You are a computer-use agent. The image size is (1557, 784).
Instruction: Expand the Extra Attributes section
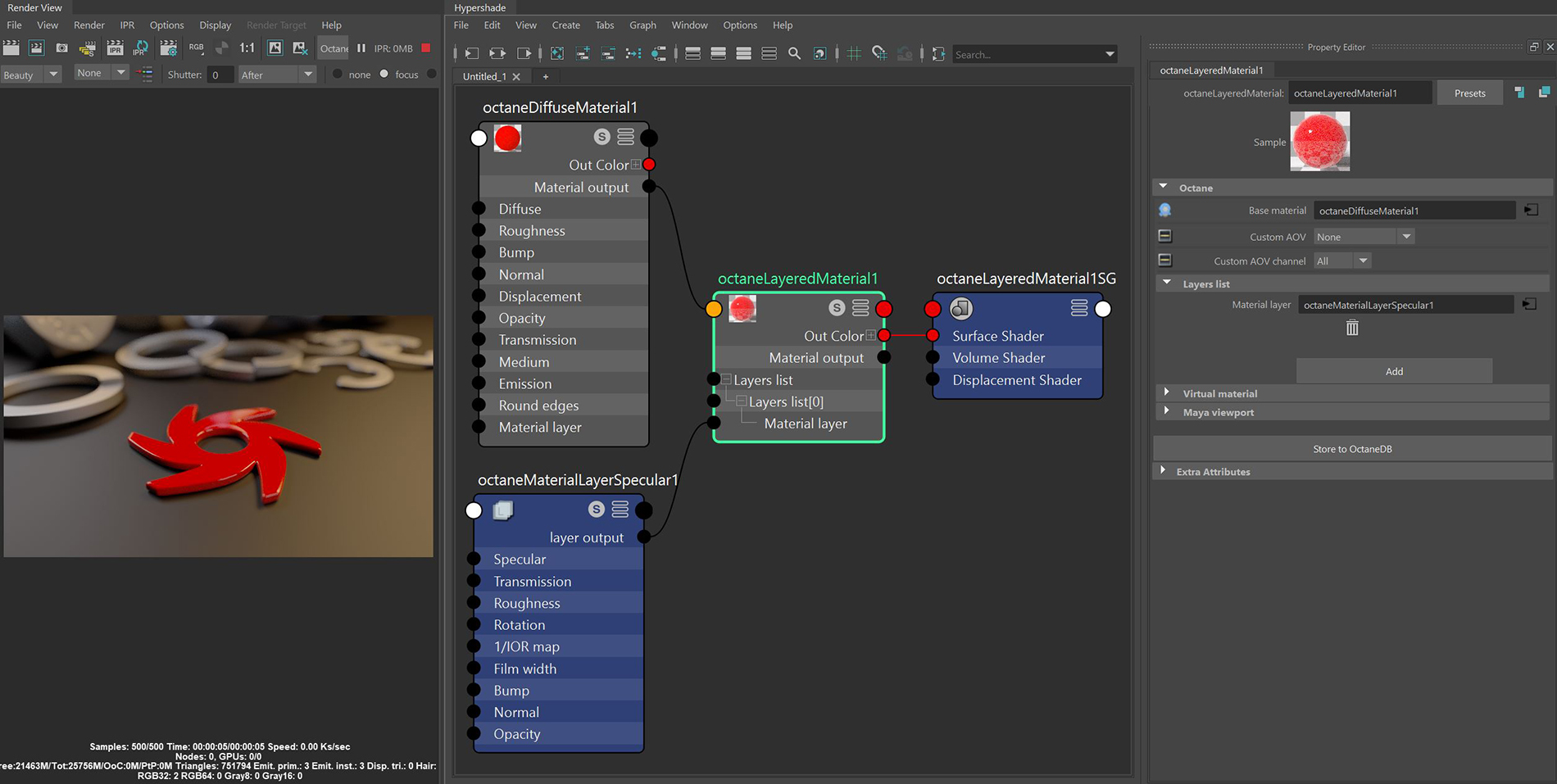click(x=1163, y=470)
